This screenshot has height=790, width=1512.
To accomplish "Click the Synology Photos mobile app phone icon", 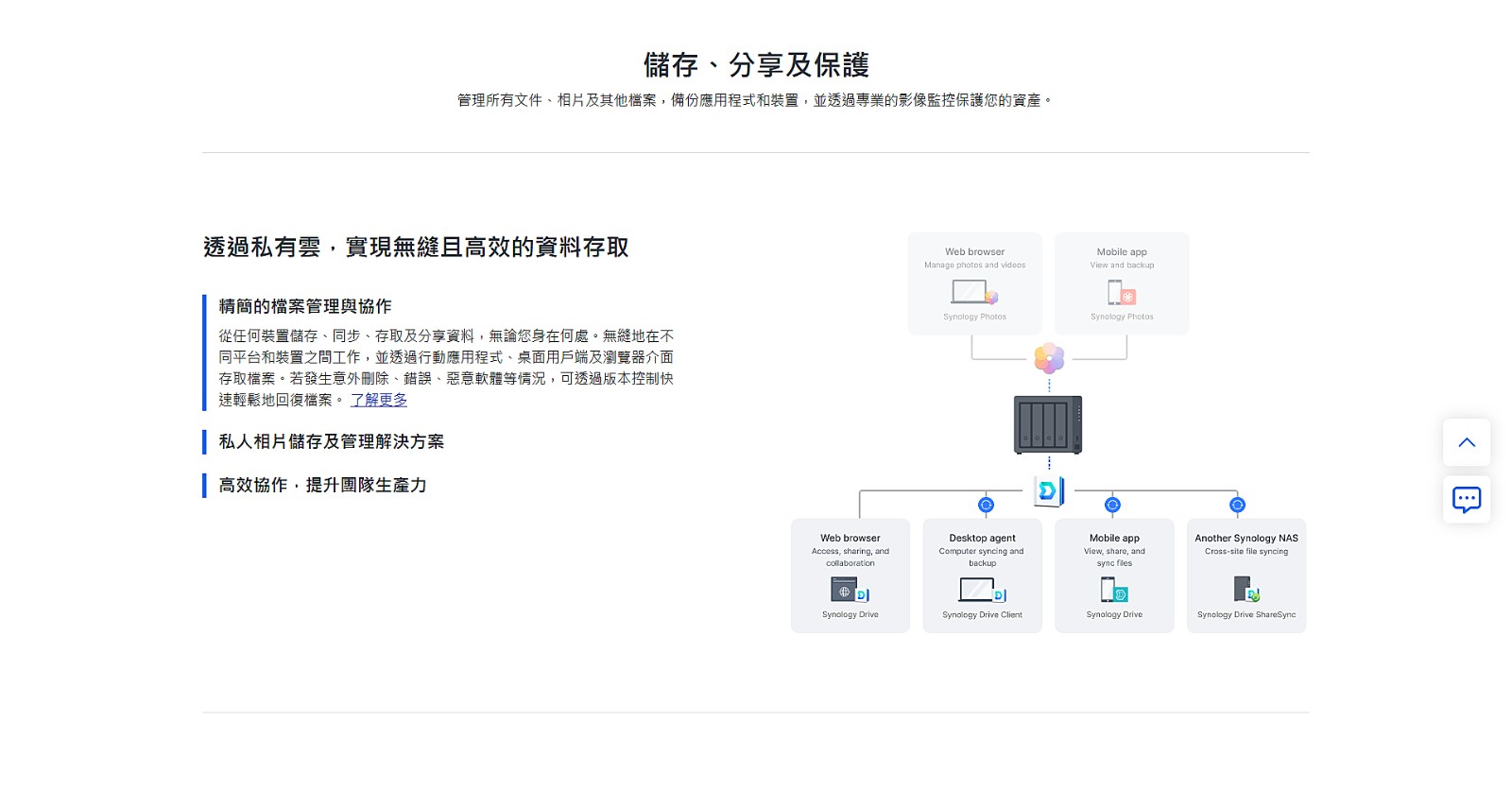I will (x=1122, y=292).
